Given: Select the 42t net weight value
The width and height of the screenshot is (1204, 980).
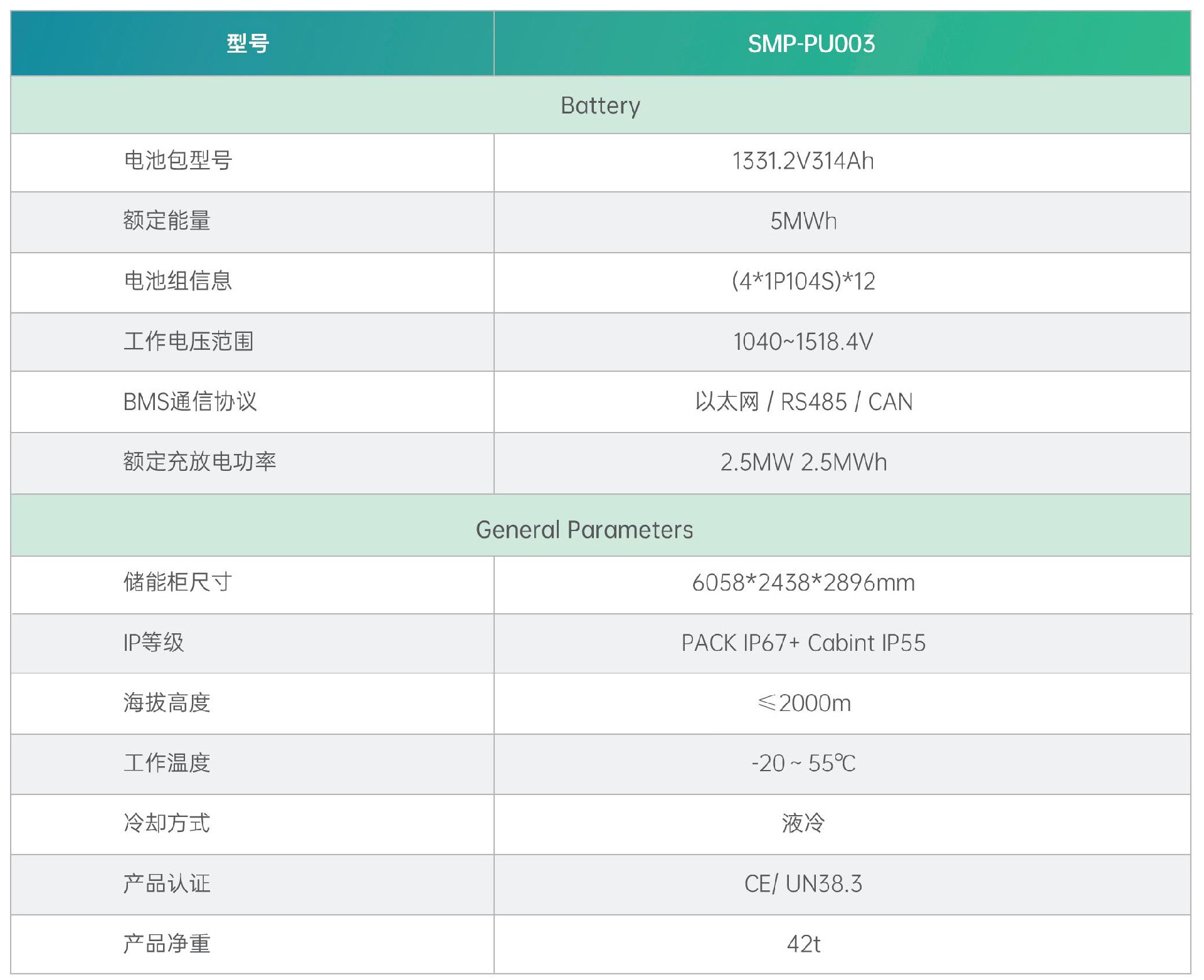Looking at the screenshot, I should [803, 944].
